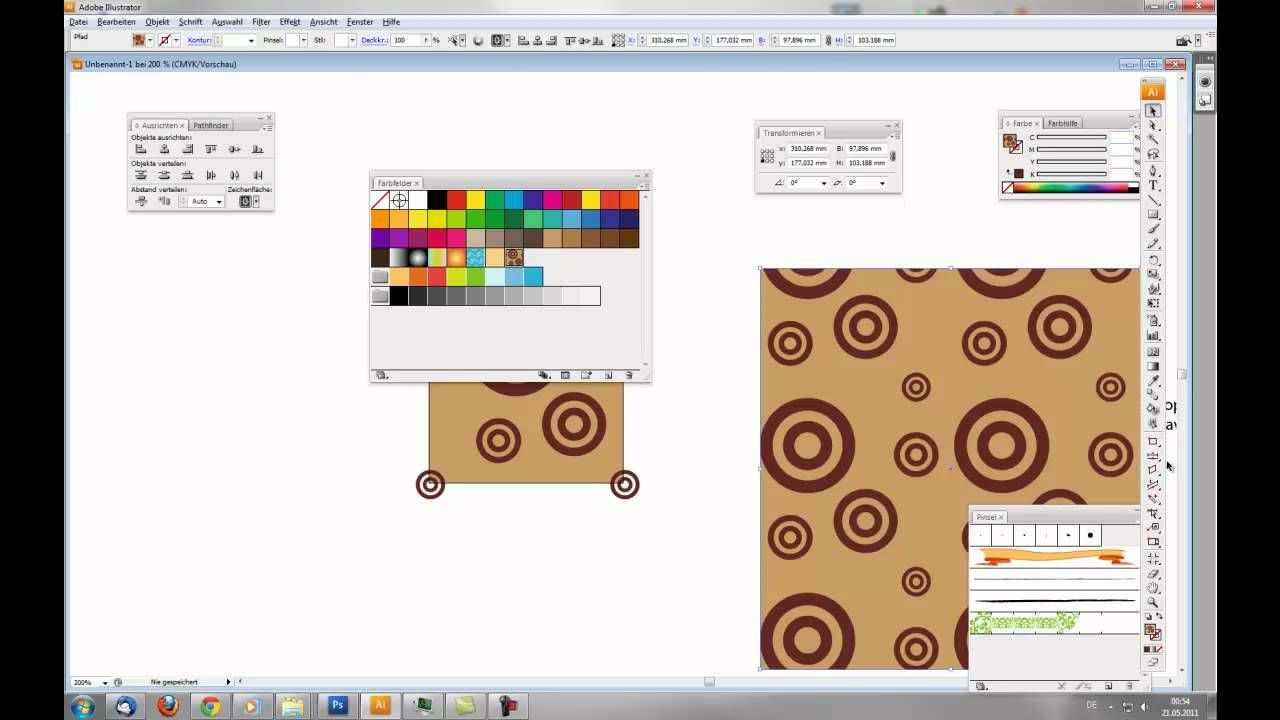Click the Photoshop icon in taskbar
The height and width of the screenshot is (720, 1280).
(x=337, y=705)
